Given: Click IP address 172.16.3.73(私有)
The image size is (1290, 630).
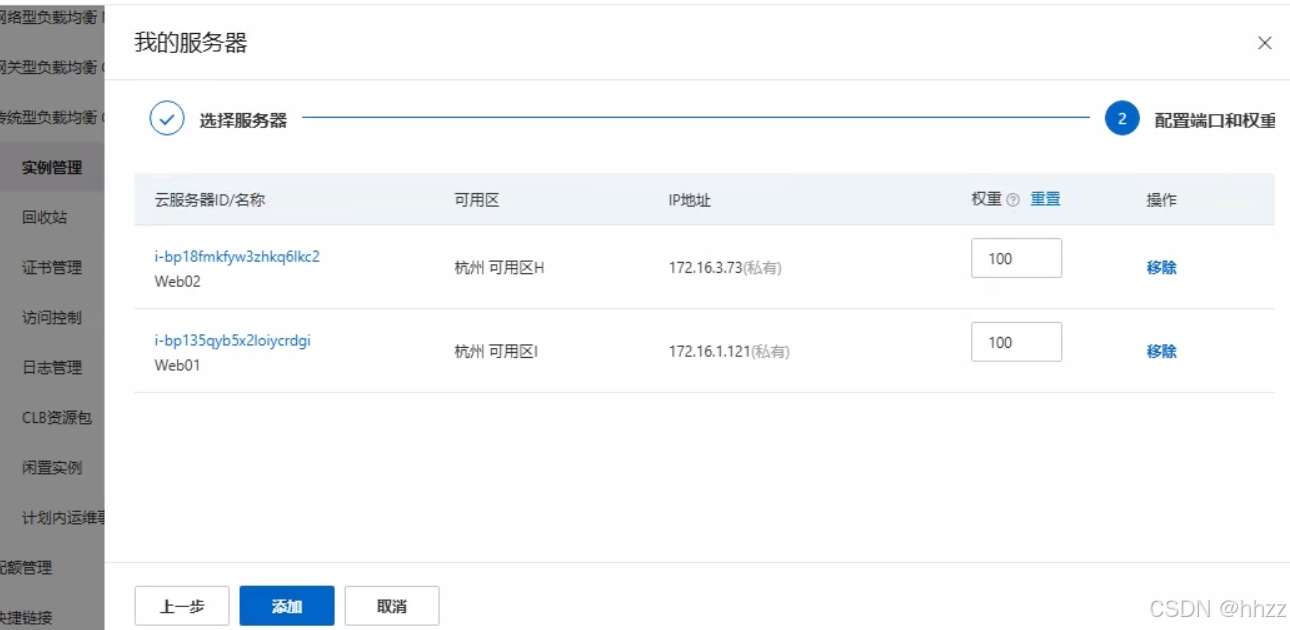Looking at the screenshot, I should (725, 267).
